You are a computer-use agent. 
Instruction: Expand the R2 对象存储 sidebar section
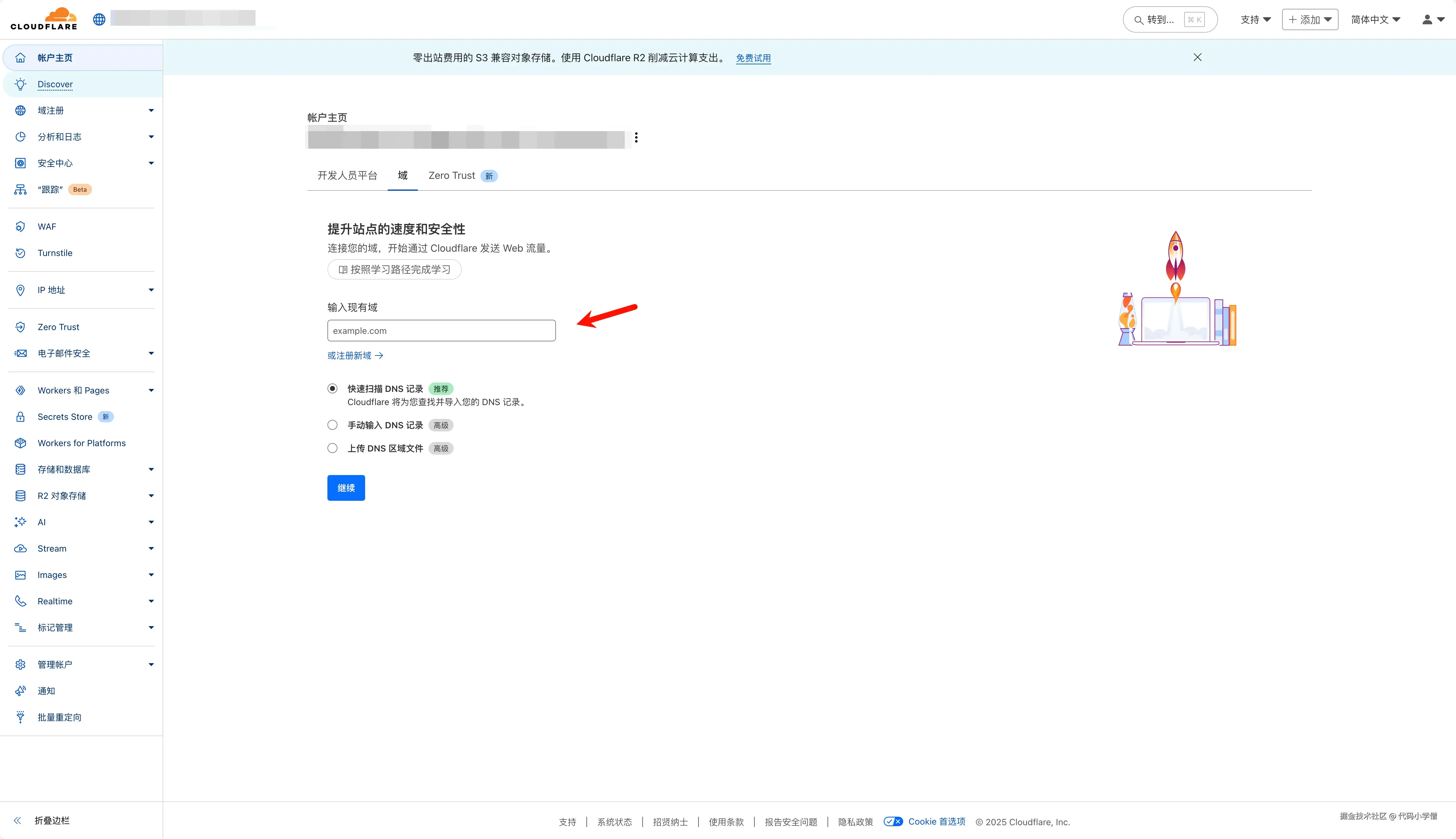click(x=151, y=496)
